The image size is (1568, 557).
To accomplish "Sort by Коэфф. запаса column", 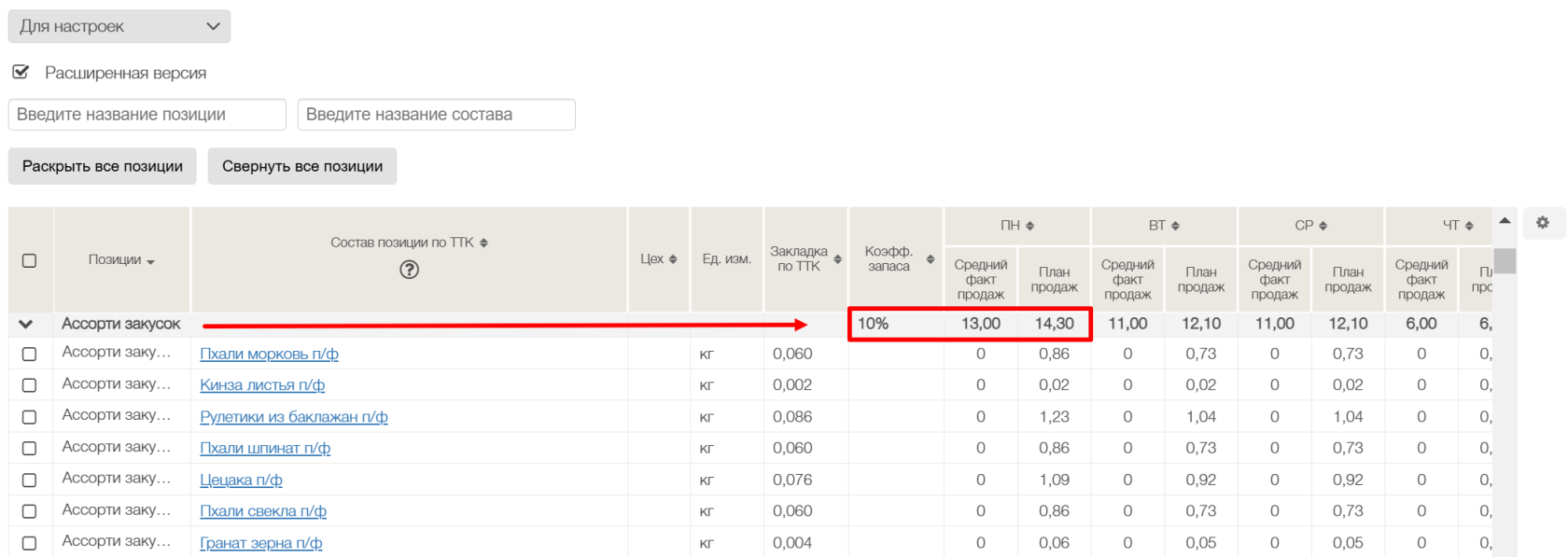I will coord(930,259).
